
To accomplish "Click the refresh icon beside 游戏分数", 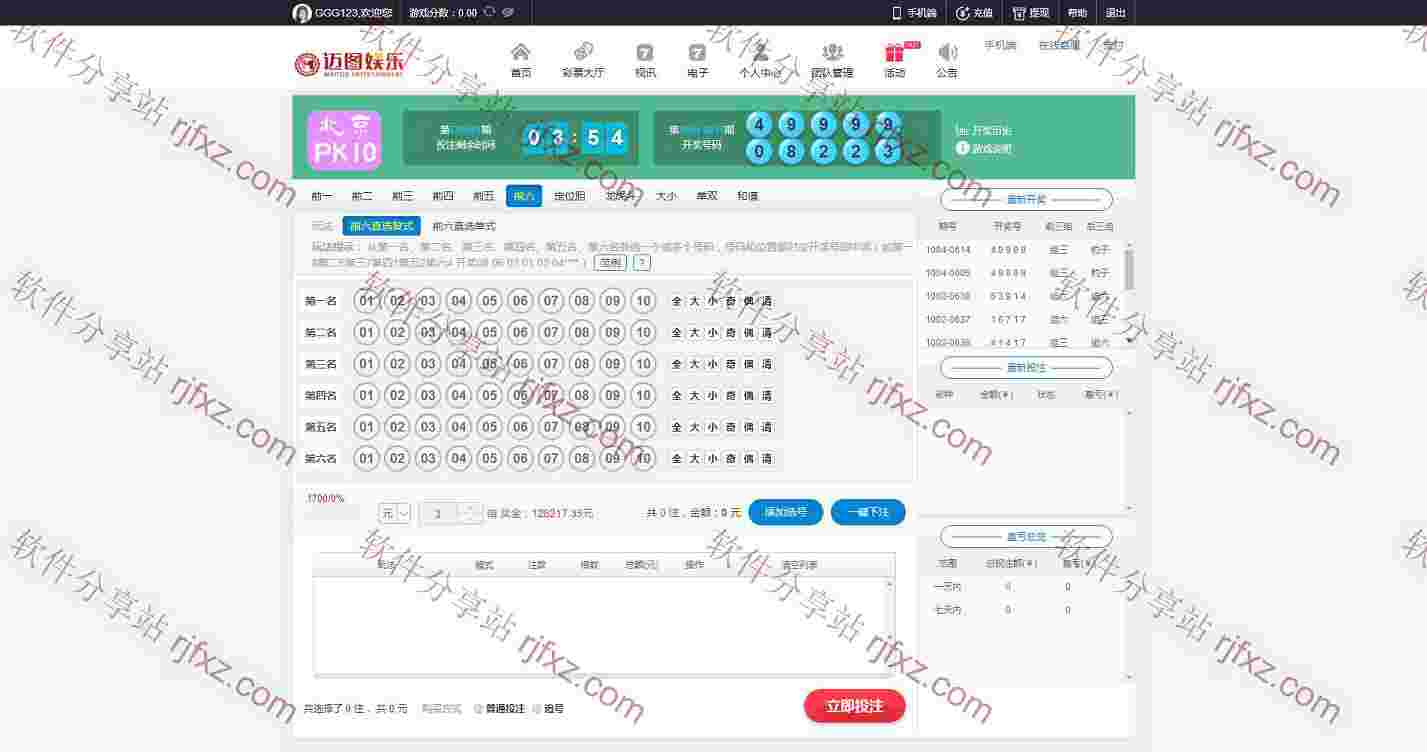I will 489,13.
